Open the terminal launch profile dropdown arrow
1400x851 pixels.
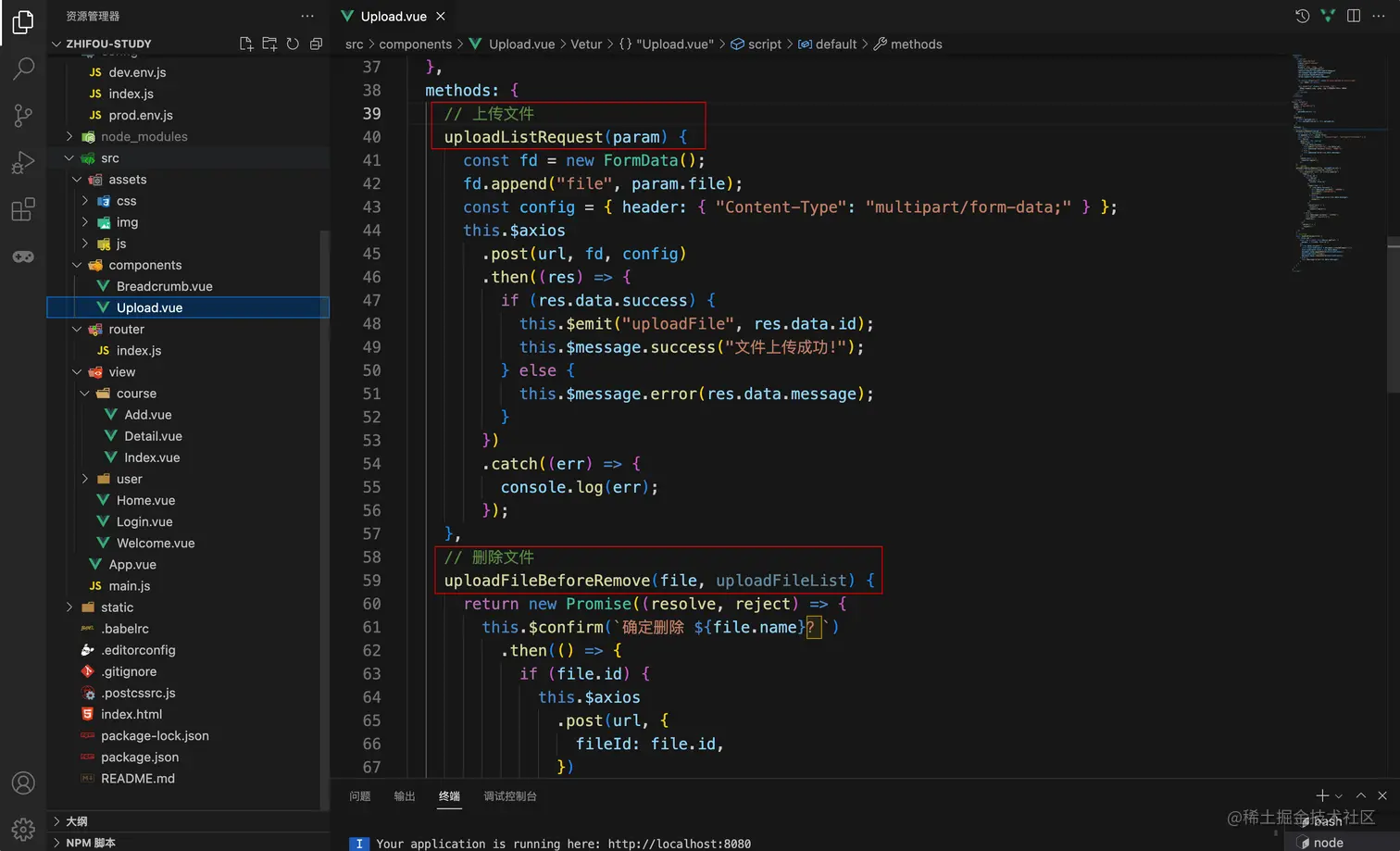tap(1338, 796)
